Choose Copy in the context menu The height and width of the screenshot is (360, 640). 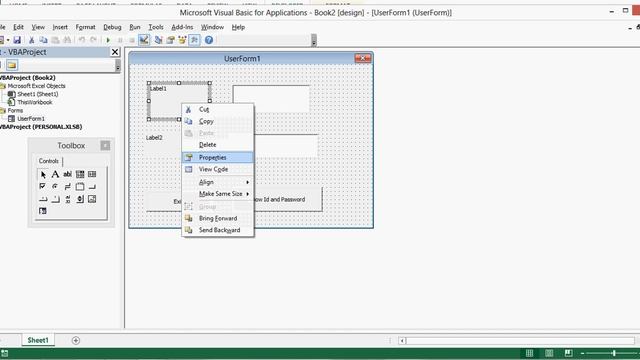tap(218, 121)
